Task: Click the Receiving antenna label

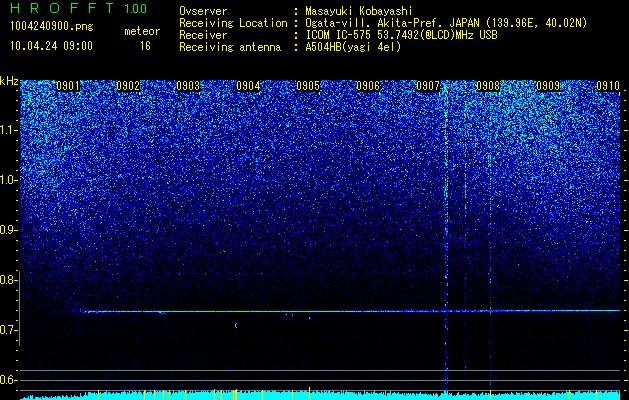Action: coord(230,47)
